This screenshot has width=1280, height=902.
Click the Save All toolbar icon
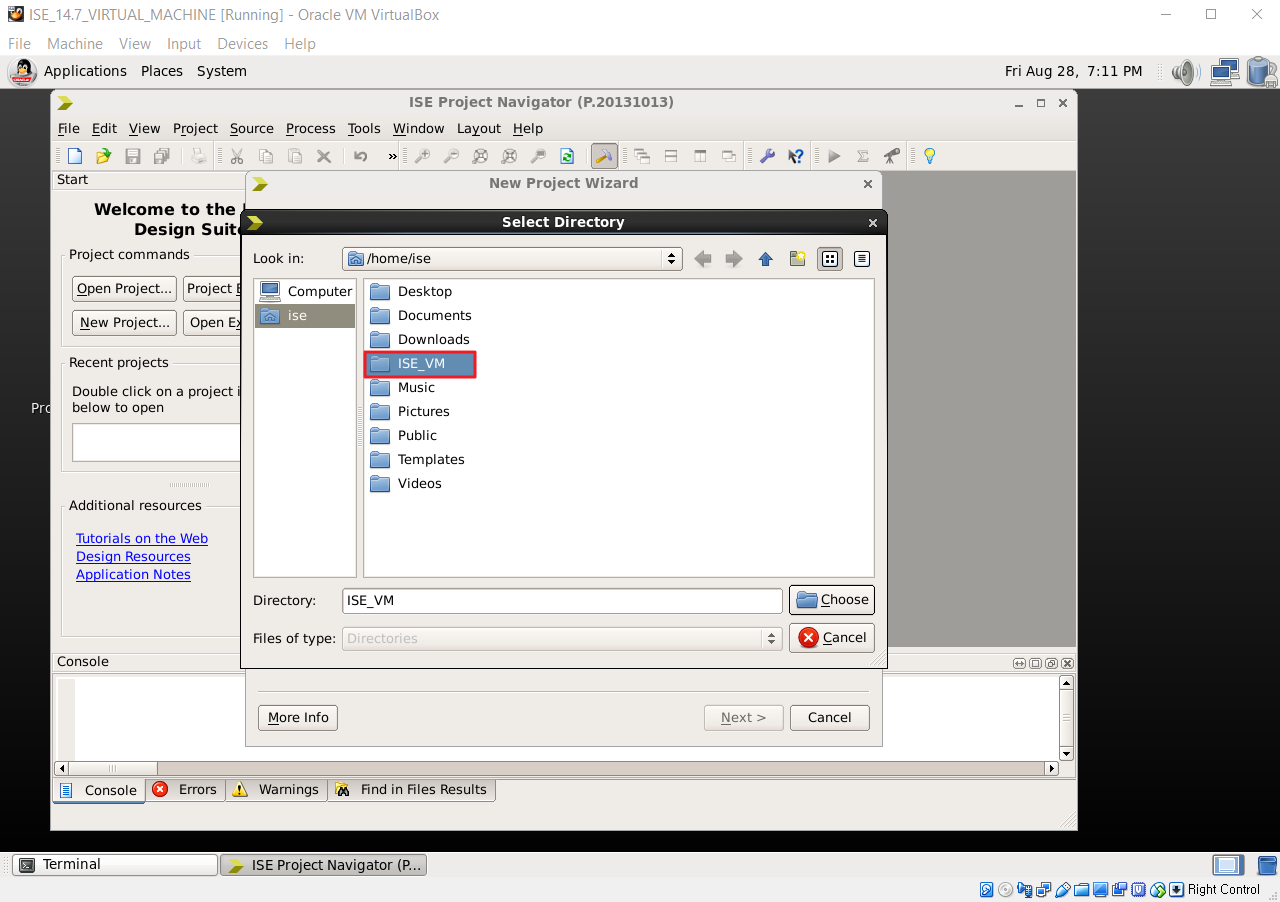coord(161,156)
